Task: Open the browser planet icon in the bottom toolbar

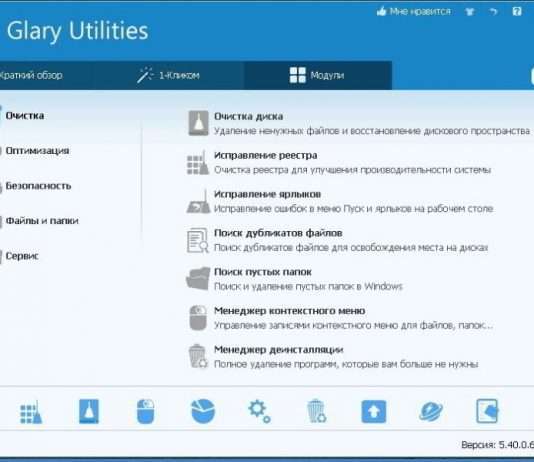Action: [x=430, y=411]
